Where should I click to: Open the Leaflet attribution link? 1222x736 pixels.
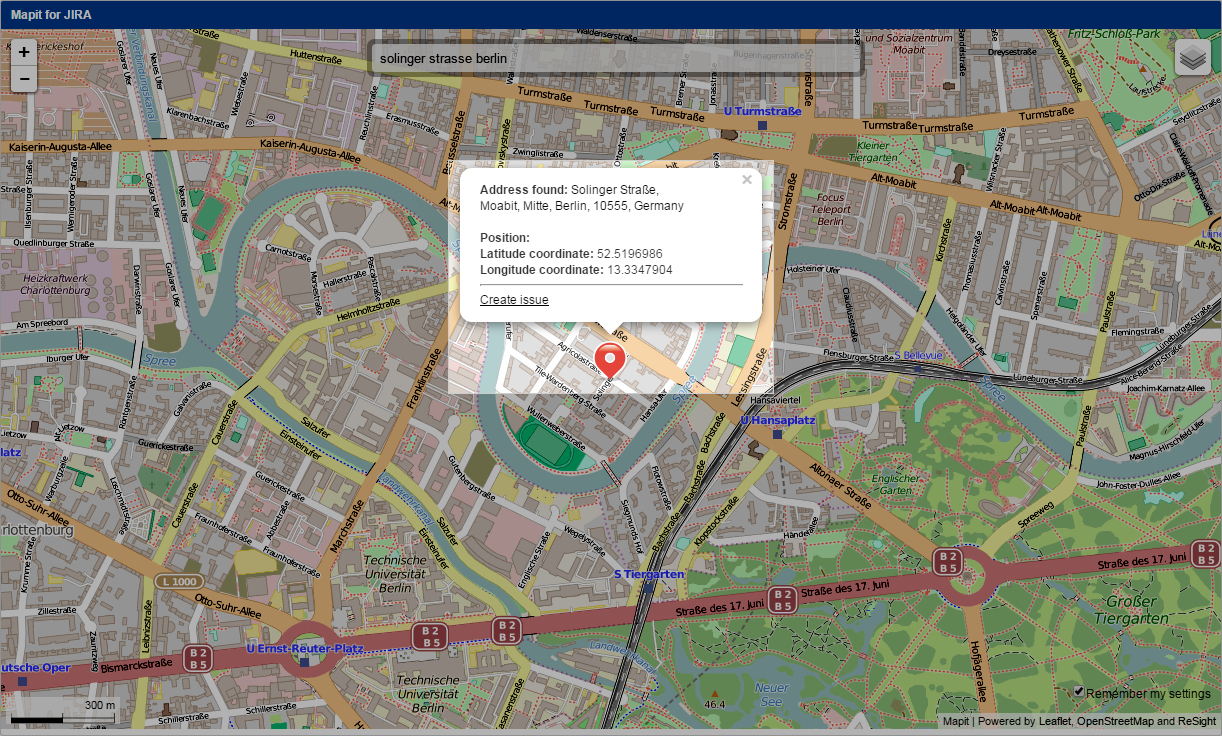1055,720
